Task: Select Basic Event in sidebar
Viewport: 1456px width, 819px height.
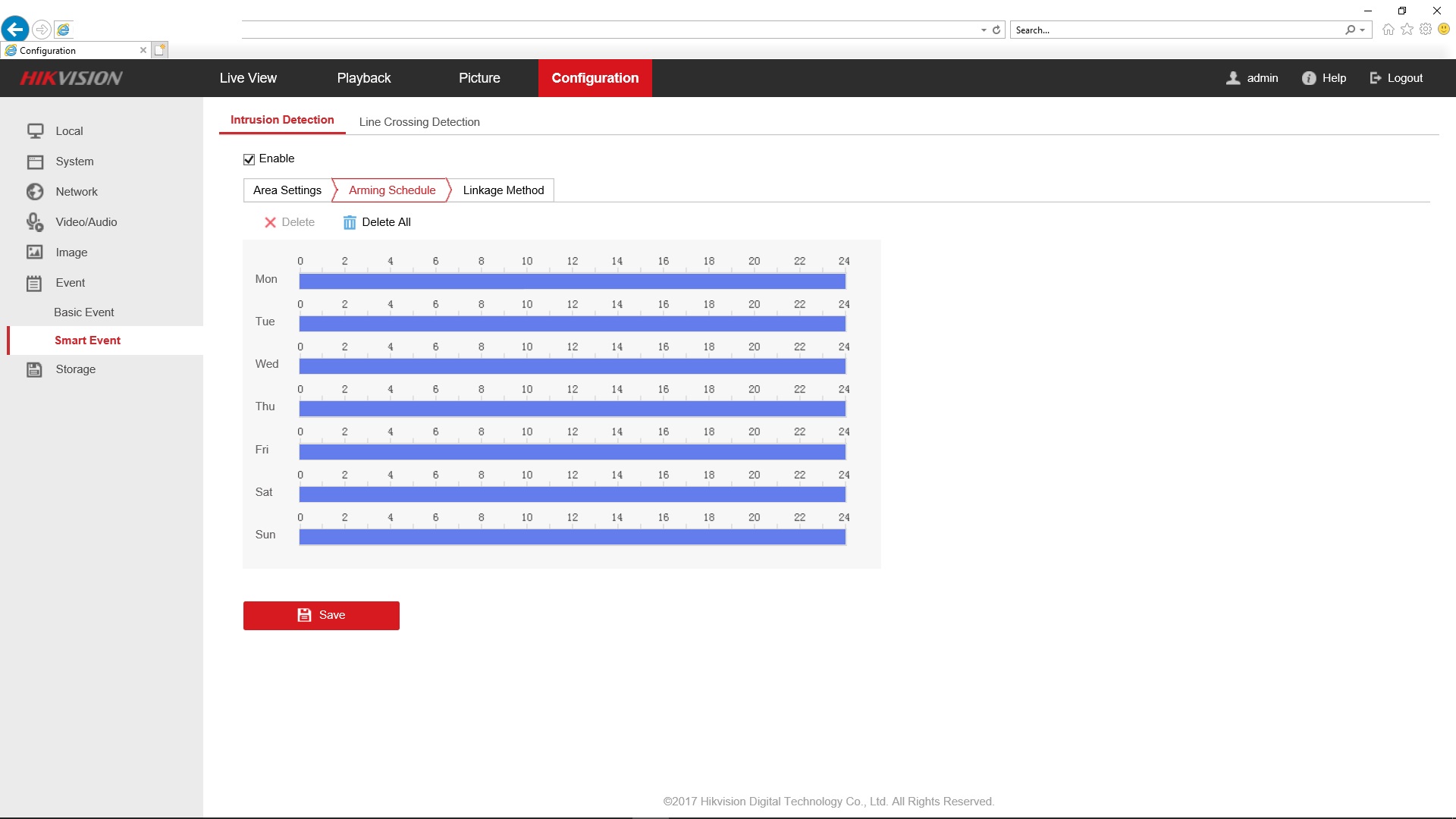Action: [84, 312]
